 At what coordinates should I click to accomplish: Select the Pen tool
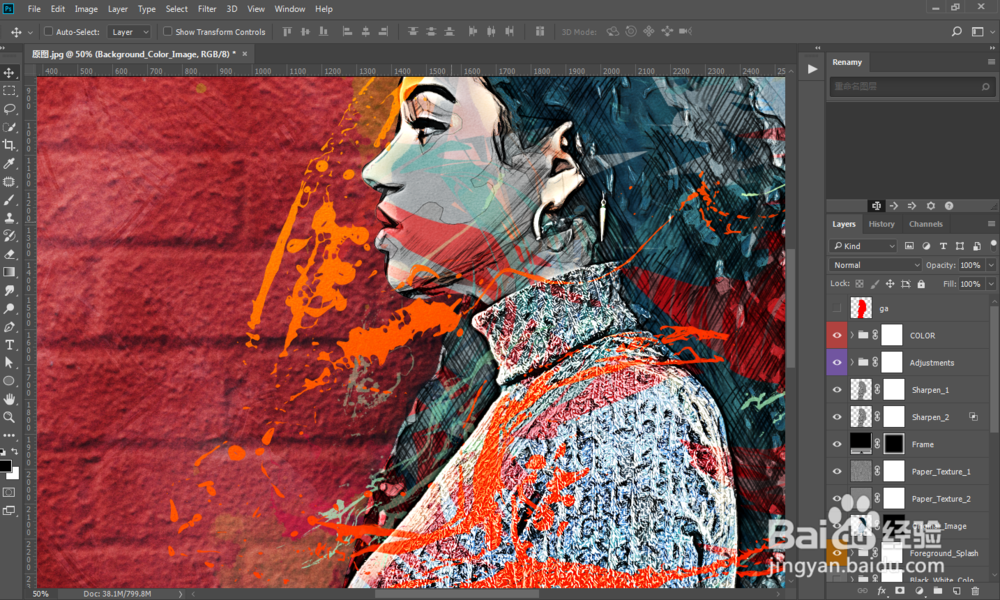tap(9, 327)
